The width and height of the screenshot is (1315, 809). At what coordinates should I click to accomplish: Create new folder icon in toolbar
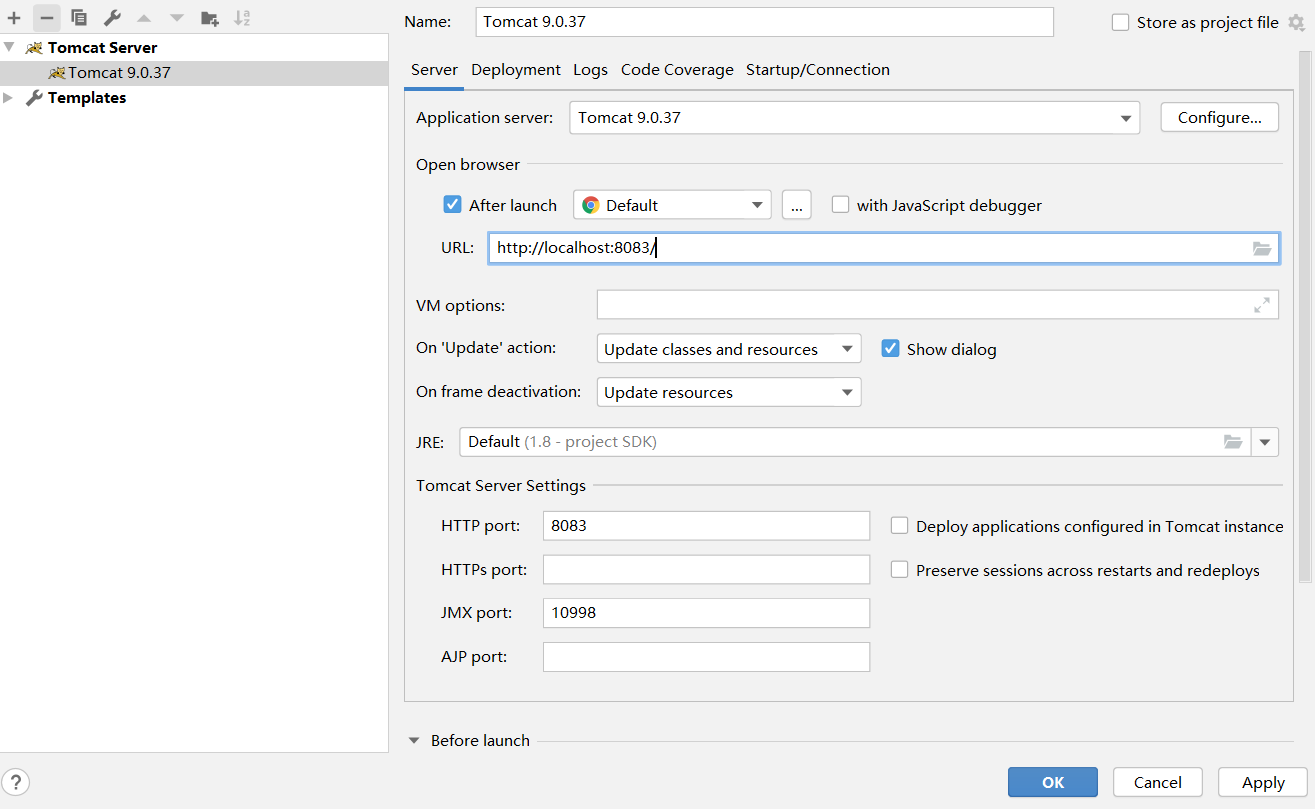(209, 18)
